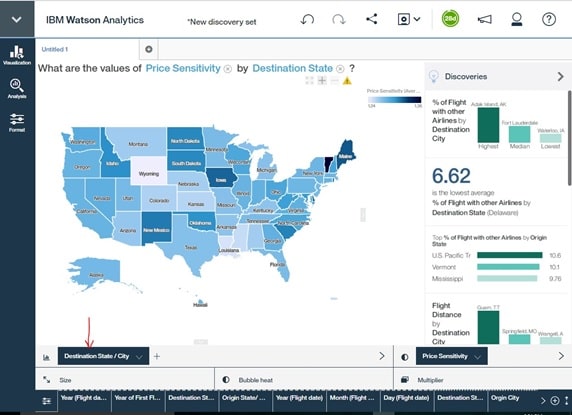Remove Destination State from the question
The image size is (572, 415).
340,69
